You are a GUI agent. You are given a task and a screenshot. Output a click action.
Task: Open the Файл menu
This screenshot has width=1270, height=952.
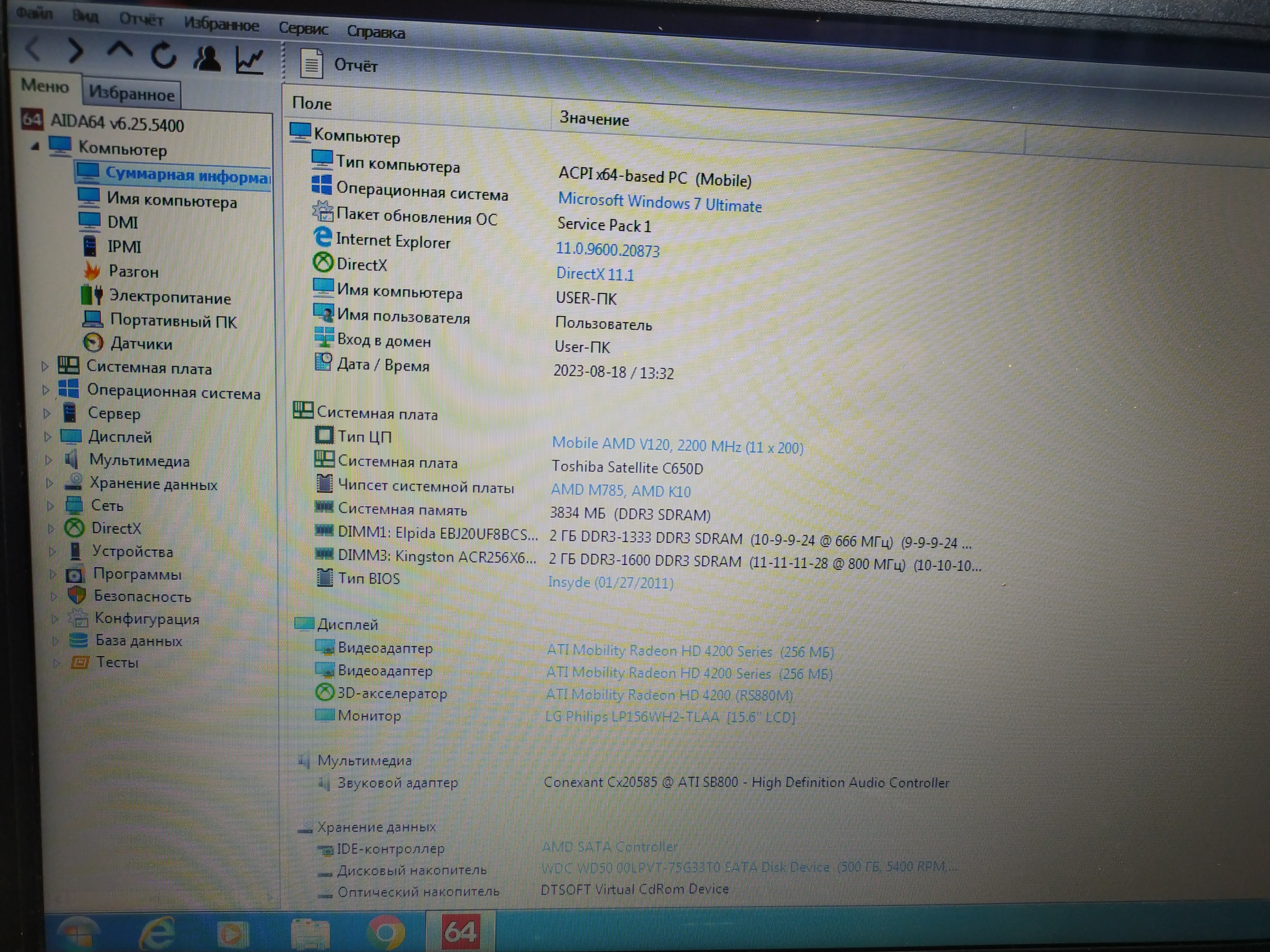tap(34, 13)
